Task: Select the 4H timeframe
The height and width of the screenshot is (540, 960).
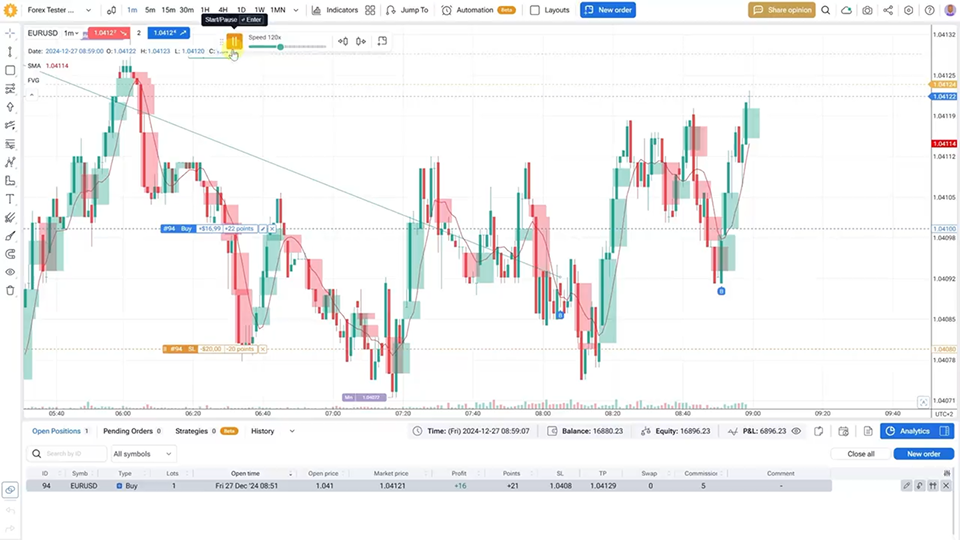Action: (223, 10)
